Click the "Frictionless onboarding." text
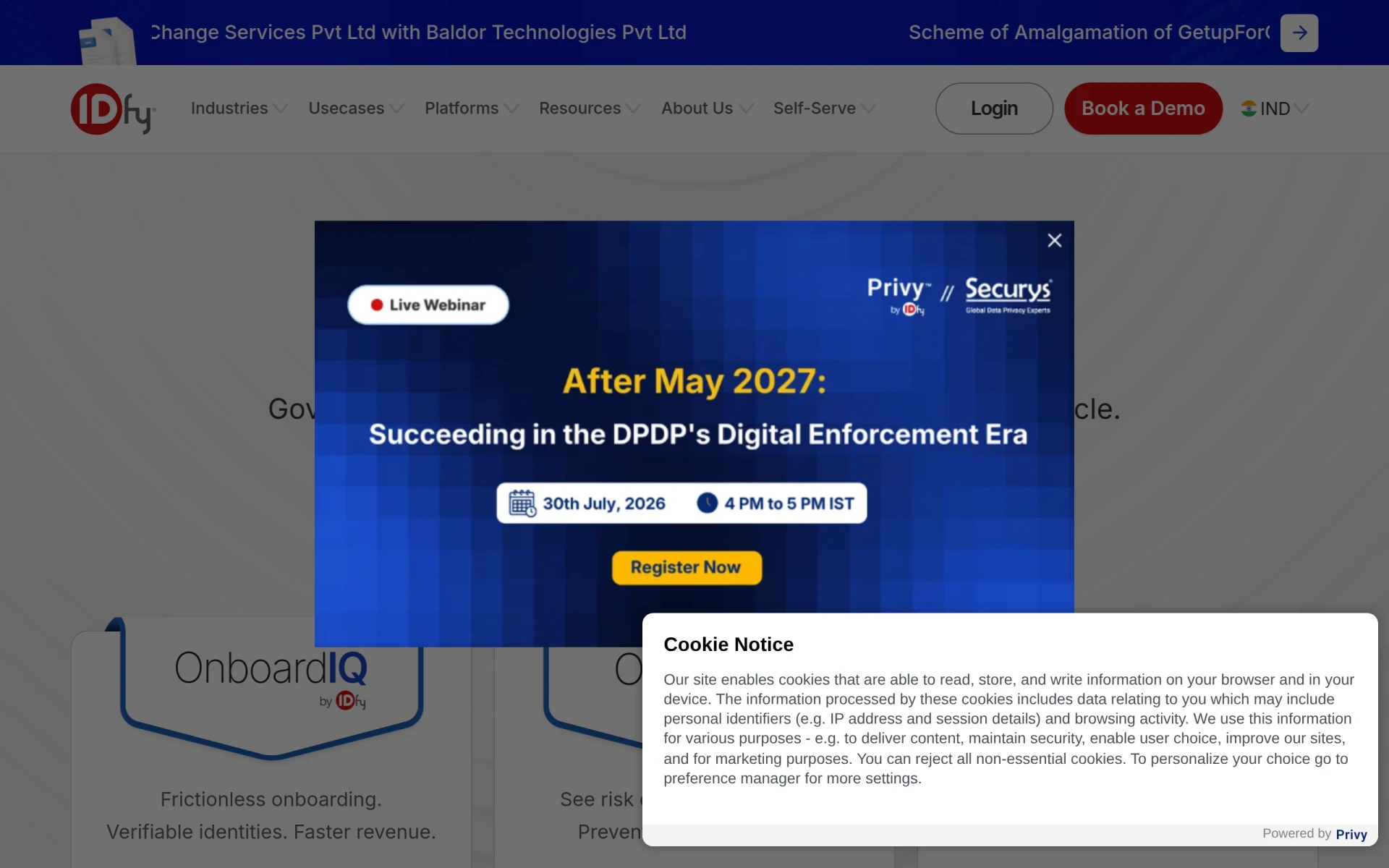The height and width of the screenshot is (868, 1389). (x=271, y=799)
